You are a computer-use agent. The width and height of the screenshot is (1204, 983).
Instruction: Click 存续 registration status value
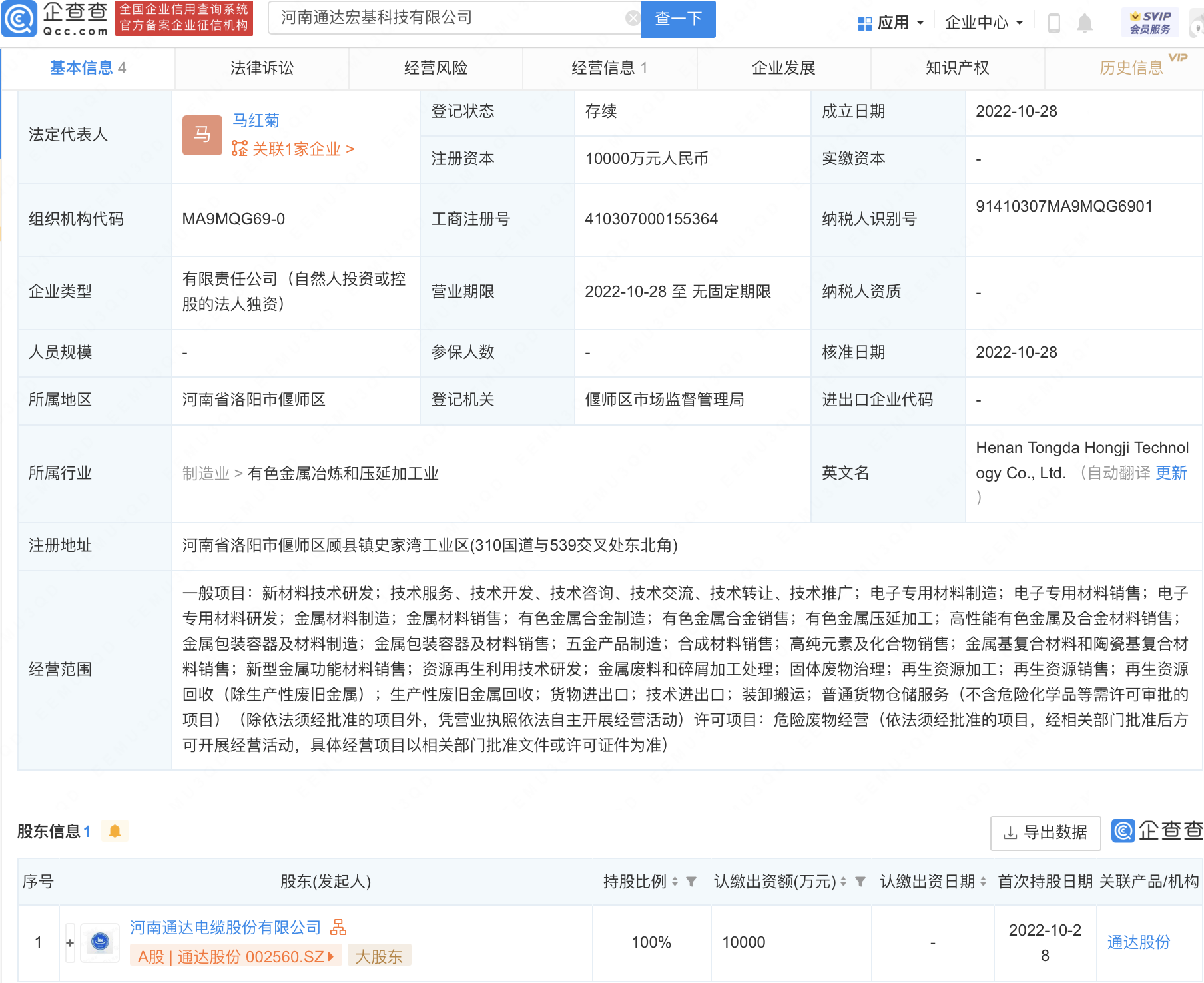601,111
